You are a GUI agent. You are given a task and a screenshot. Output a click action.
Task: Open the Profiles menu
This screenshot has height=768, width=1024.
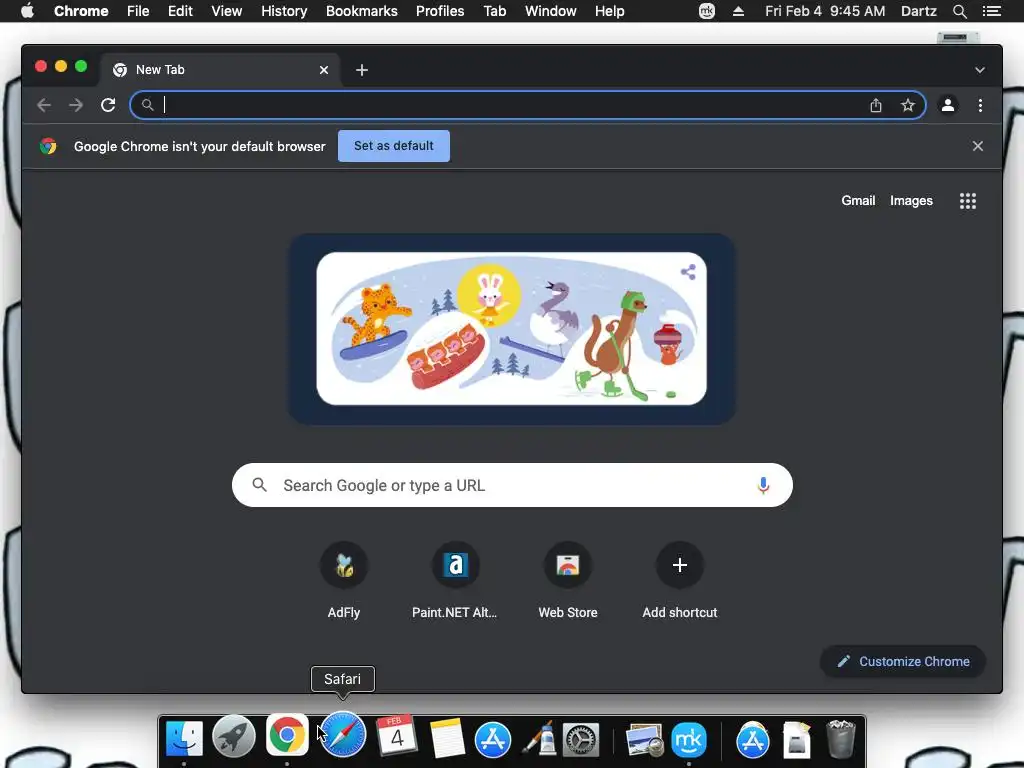(x=440, y=11)
